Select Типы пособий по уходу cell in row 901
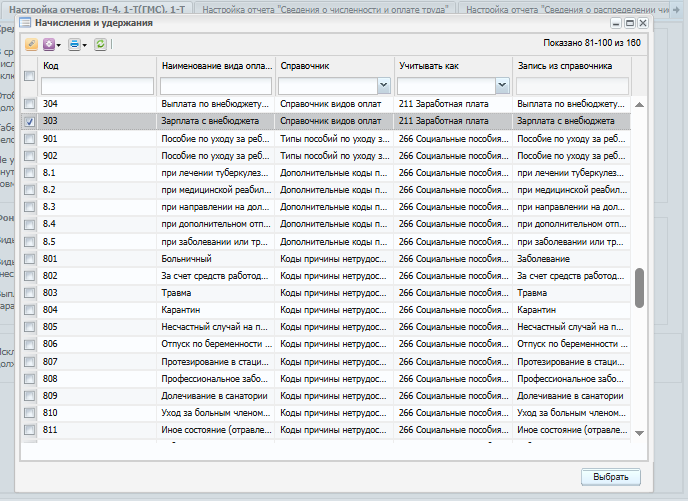Viewport: 688px width, 501px height. (x=334, y=139)
